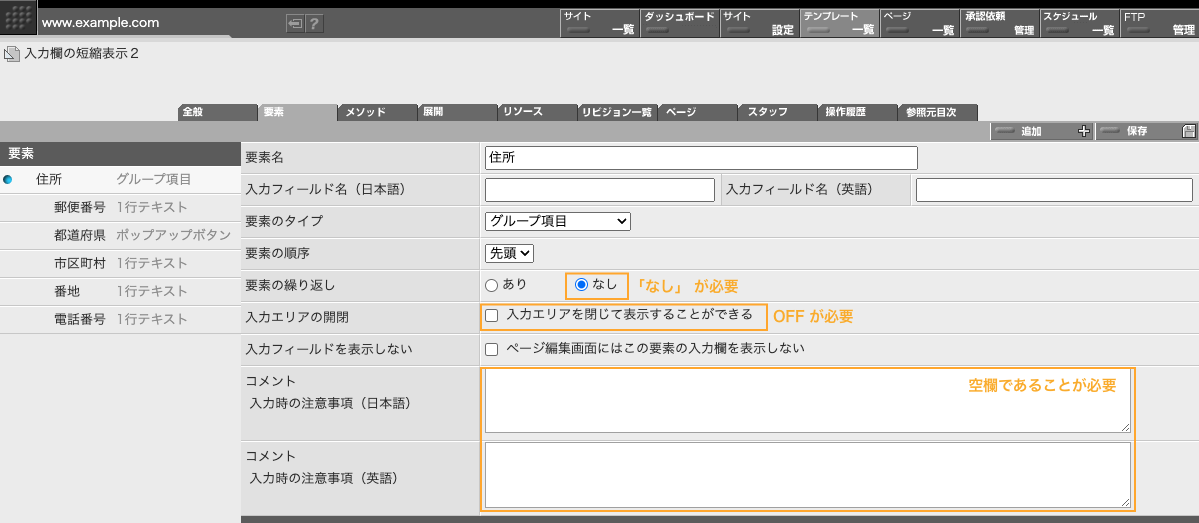Click the floppy disk icon on 保存
This screenshot has width=1199, height=523.
(1188, 131)
